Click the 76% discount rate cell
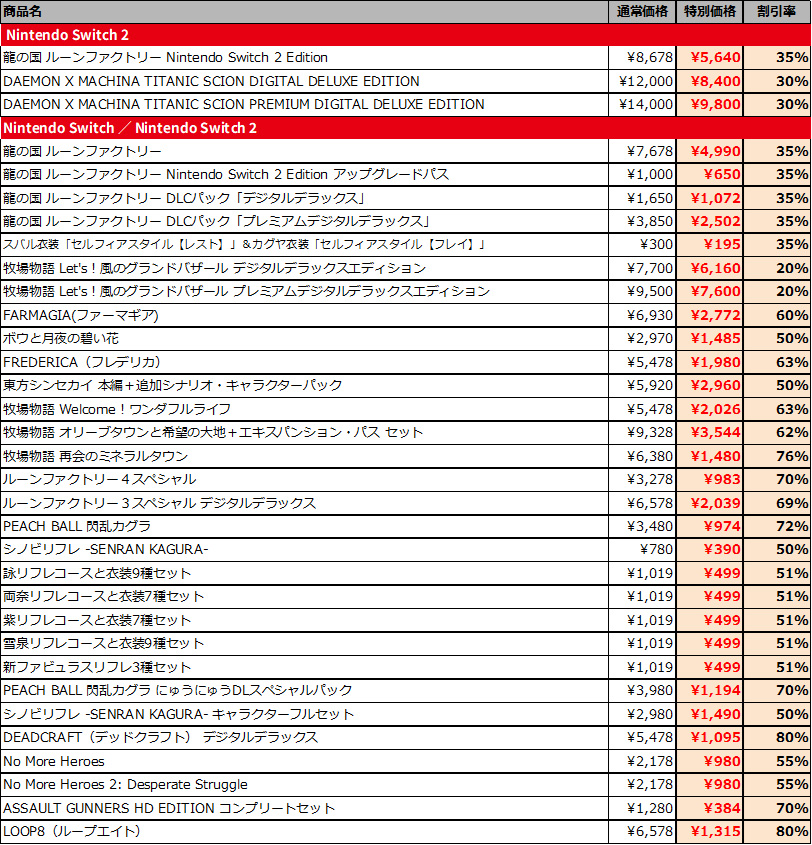Screen dimensions: 812x845 click(x=777, y=456)
